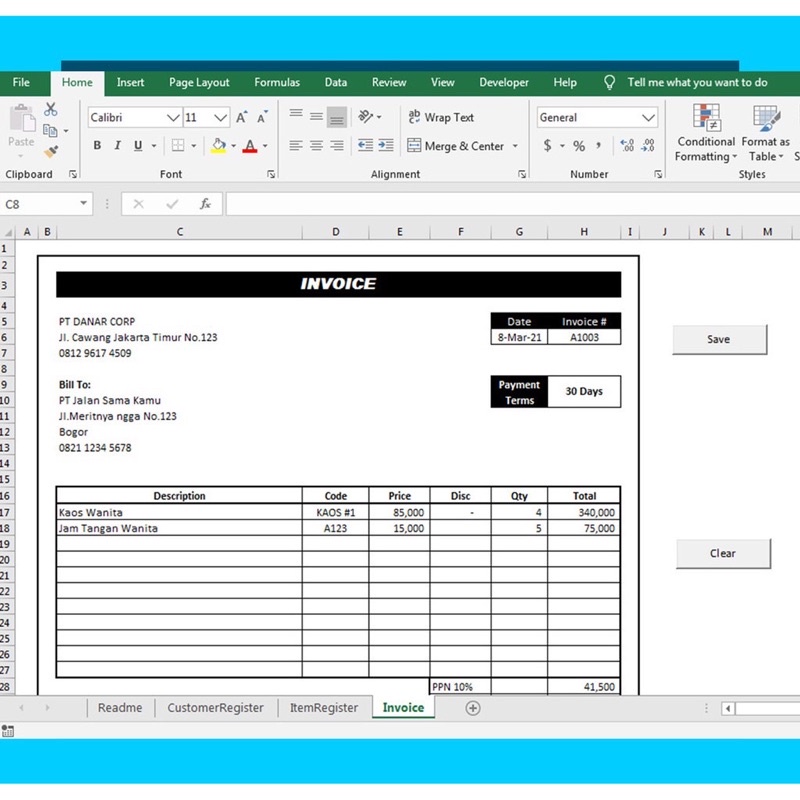
Task: Open Number group dialog launcher
Action: click(x=658, y=174)
